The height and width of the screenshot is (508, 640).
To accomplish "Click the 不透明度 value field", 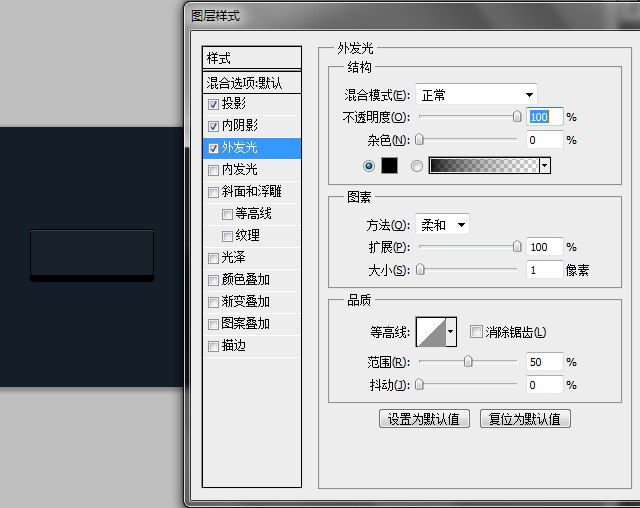I will [544, 117].
